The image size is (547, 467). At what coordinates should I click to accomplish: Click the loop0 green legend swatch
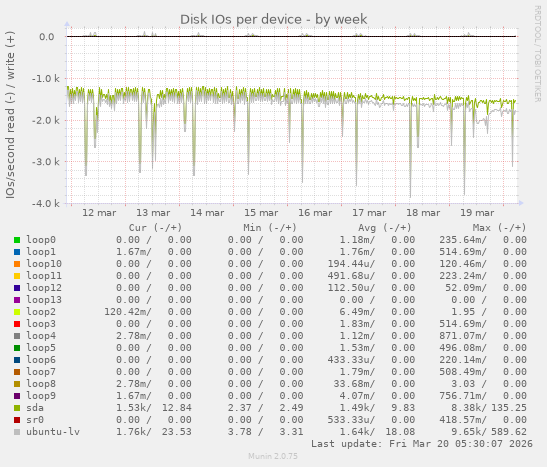pyautogui.click(x=17, y=240)
